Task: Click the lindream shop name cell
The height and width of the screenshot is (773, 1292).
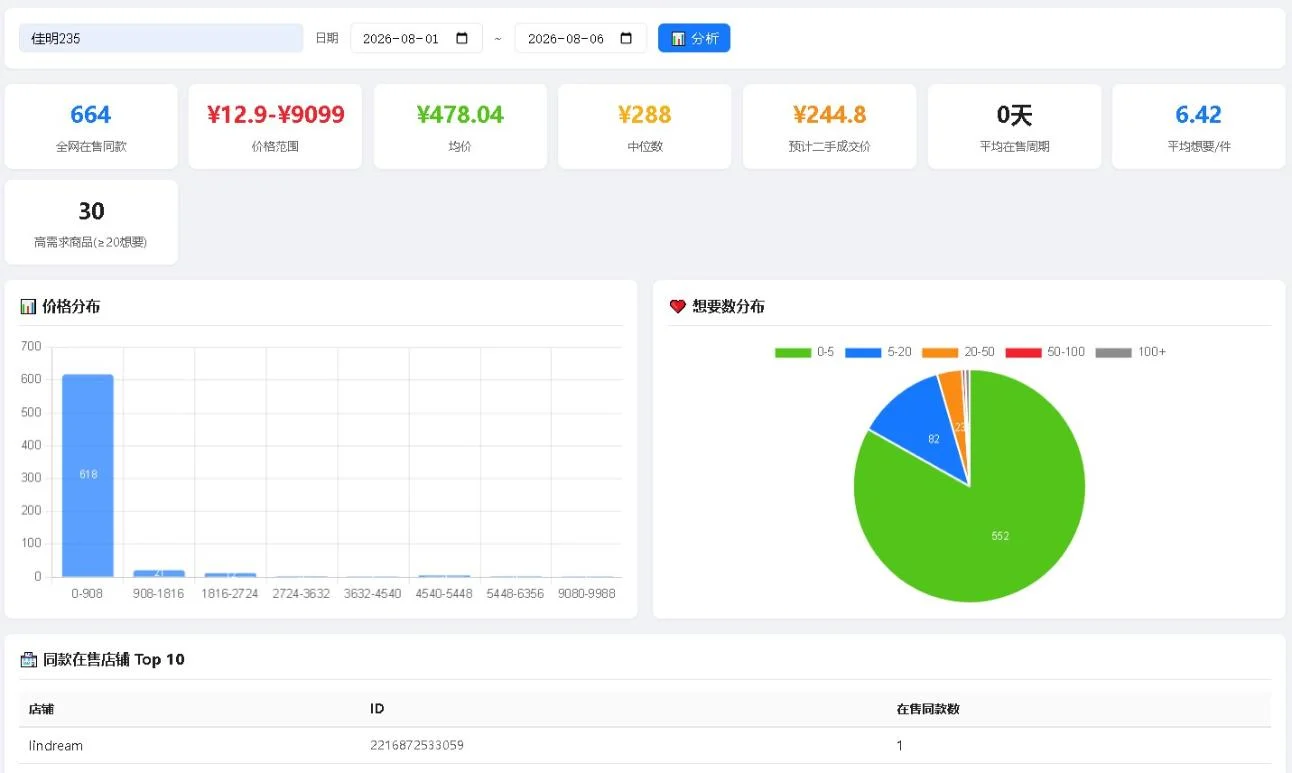Action: pos(56,746)
